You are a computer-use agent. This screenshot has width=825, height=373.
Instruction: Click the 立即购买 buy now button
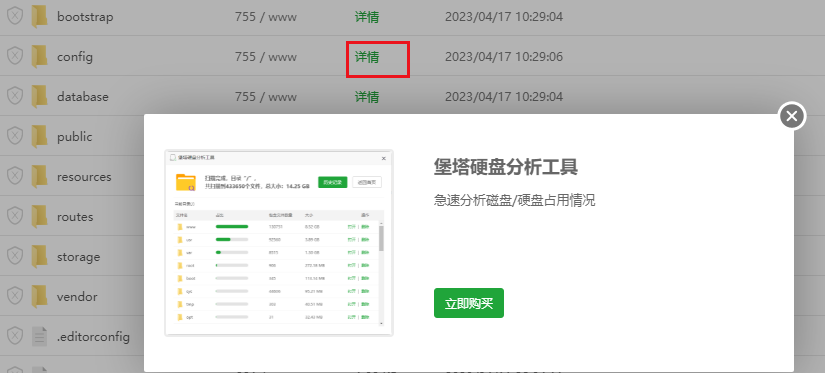pyautogui.click(x=469, y=303)
